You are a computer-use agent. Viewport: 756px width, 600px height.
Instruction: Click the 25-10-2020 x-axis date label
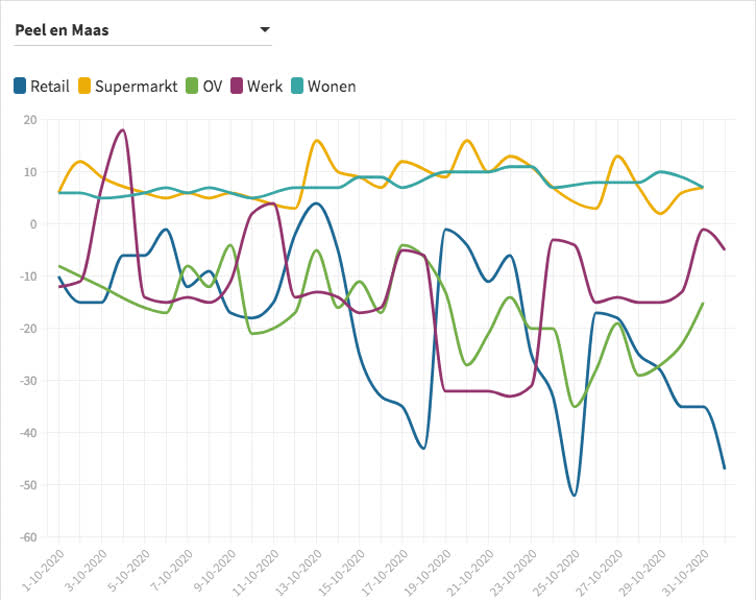coord(558,566)
